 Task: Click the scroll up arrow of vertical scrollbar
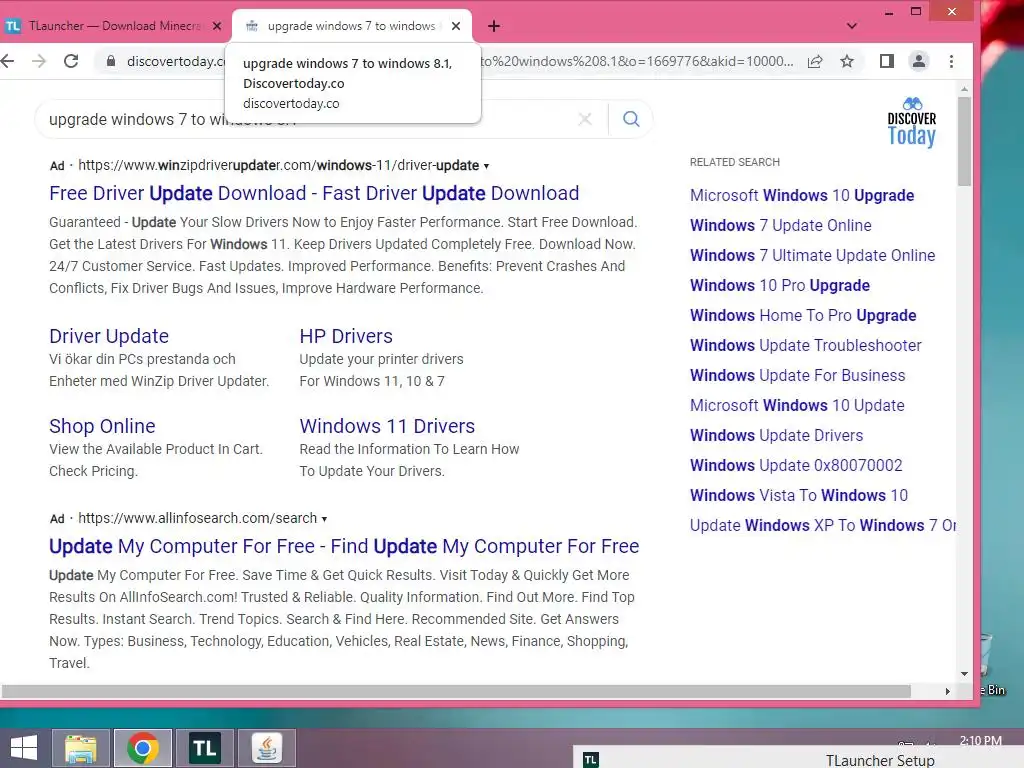[x=964, y=89]
